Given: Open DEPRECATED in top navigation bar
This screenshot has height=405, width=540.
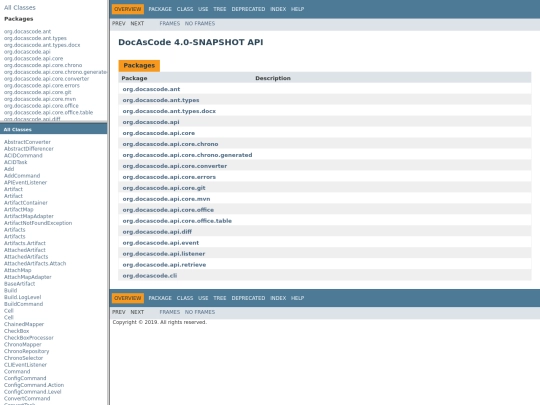Looking at the screenshot, I should point(248,9).
